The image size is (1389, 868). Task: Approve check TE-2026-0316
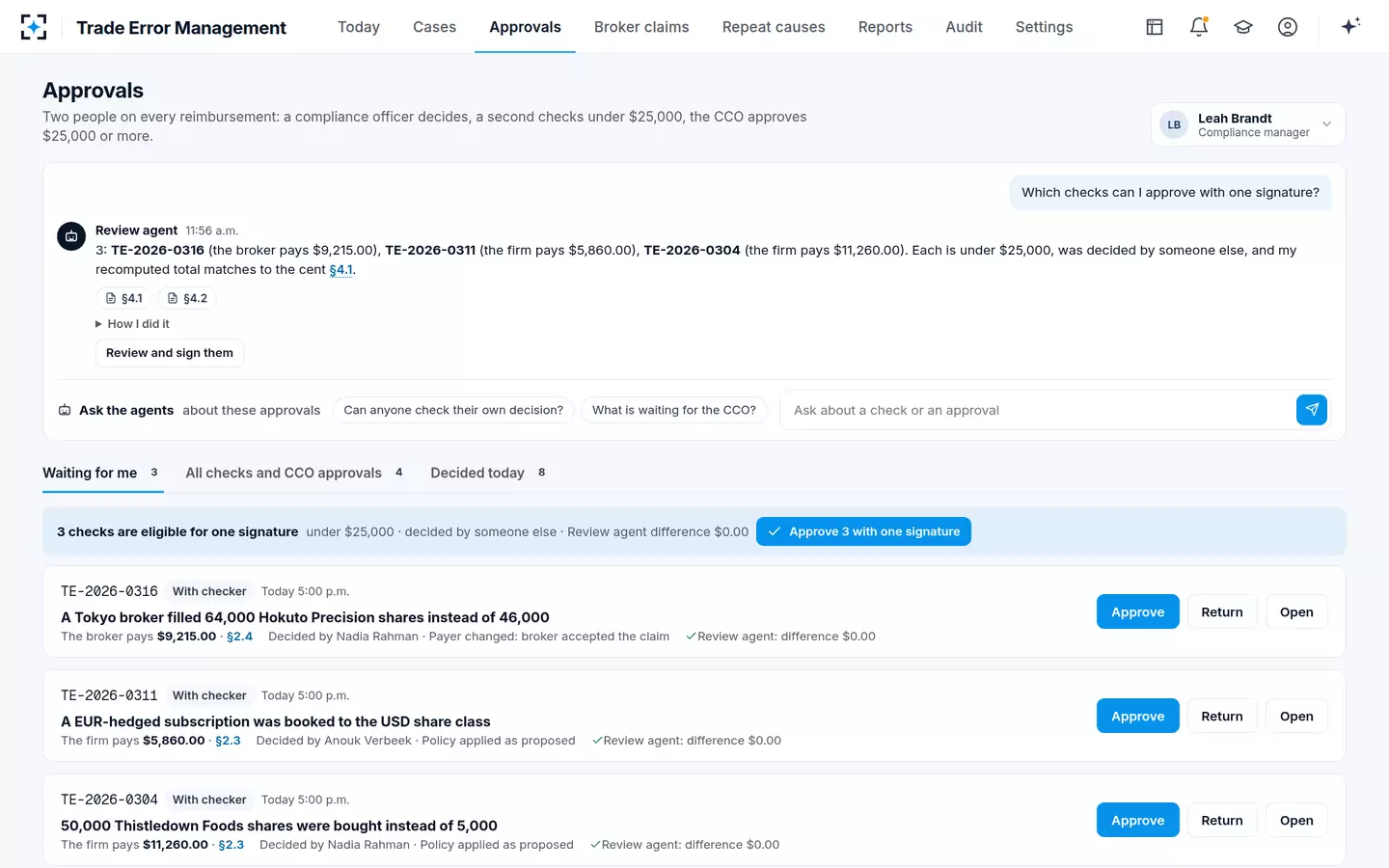pyautogui.click(x=1137, y=611)
